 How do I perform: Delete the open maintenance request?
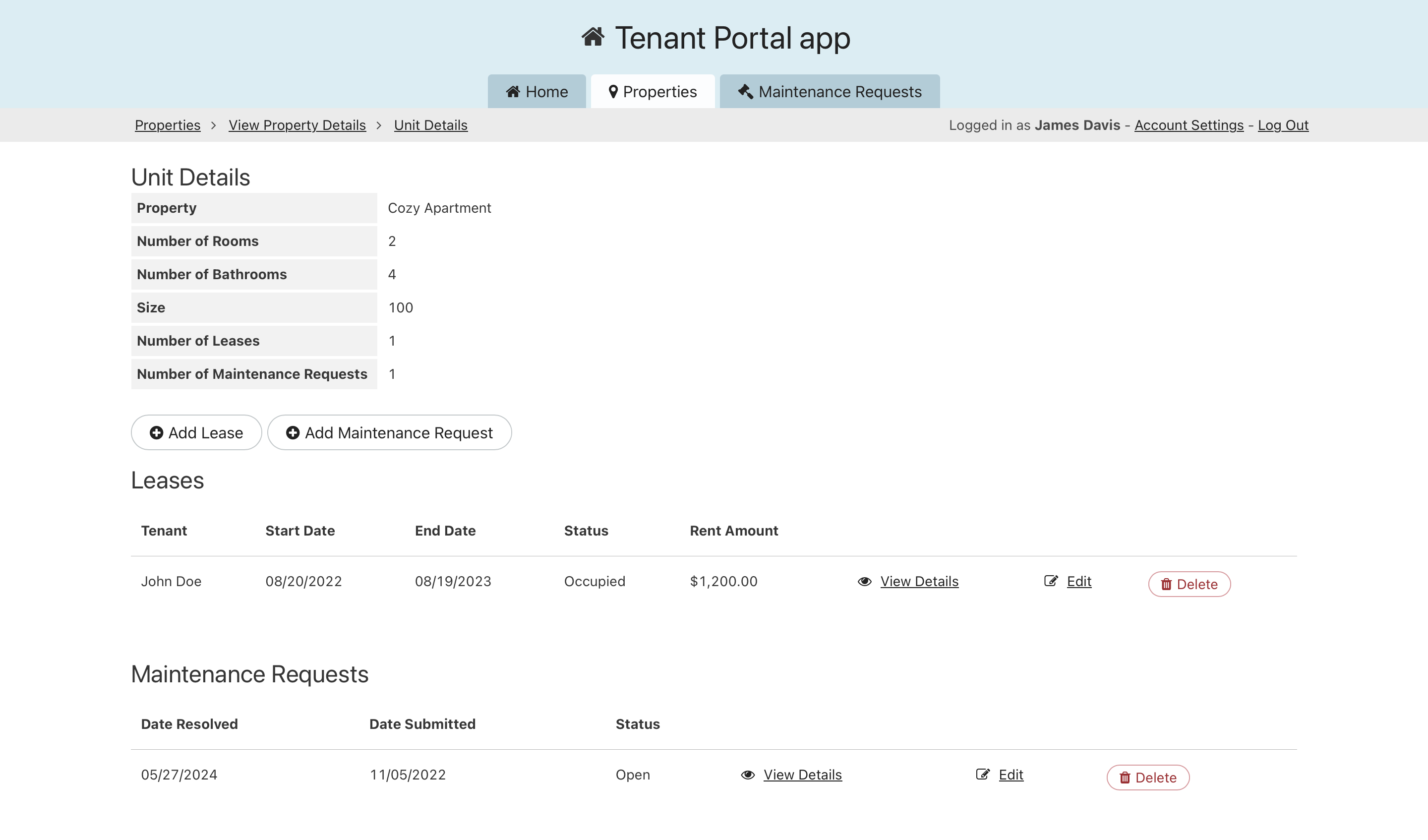pyautogui.click(x=1147, y=778)
